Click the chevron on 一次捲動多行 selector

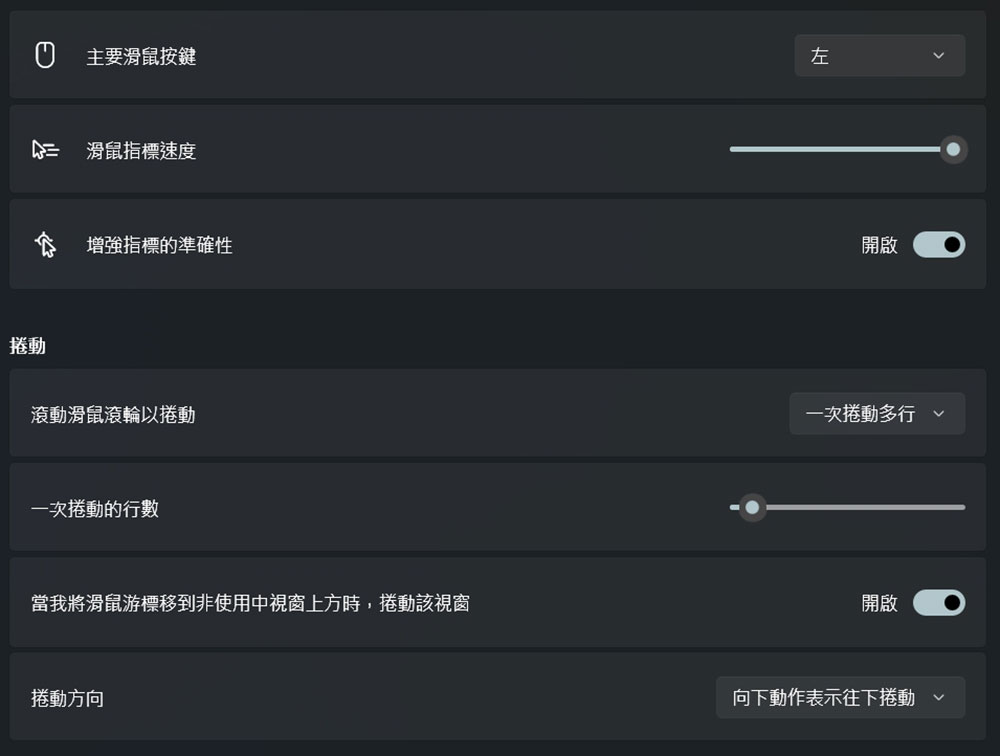click(938, 413)
